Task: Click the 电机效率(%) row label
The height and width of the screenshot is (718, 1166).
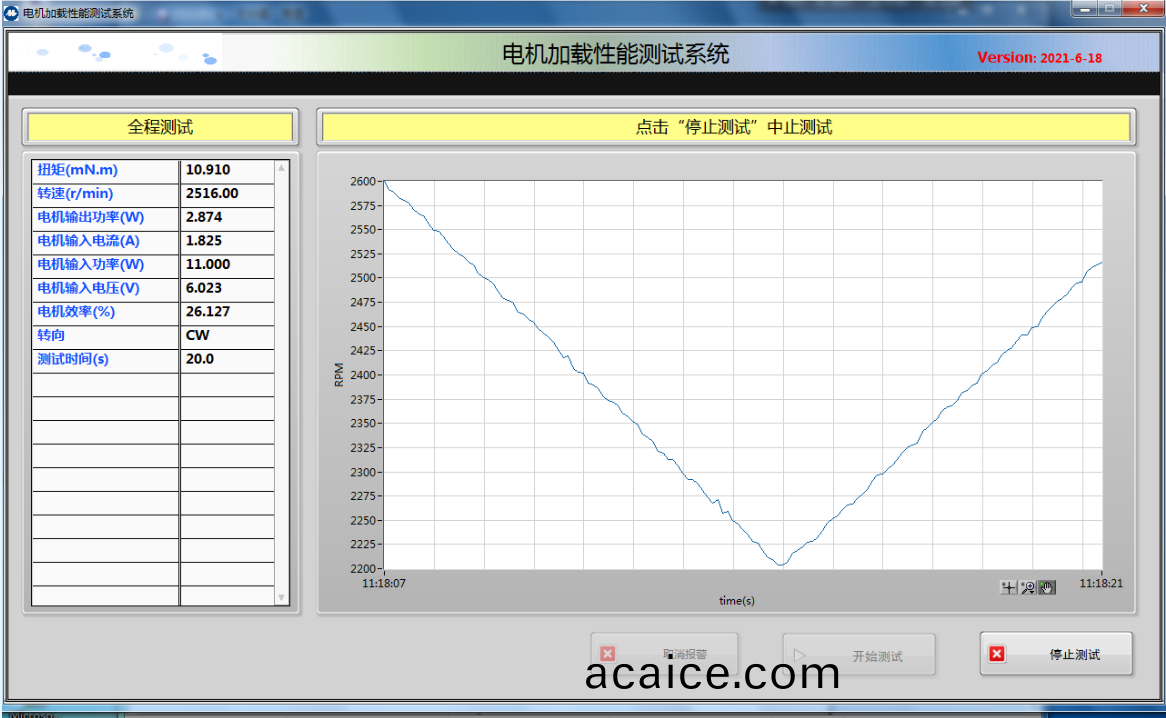Action: [x=106, y=312]
